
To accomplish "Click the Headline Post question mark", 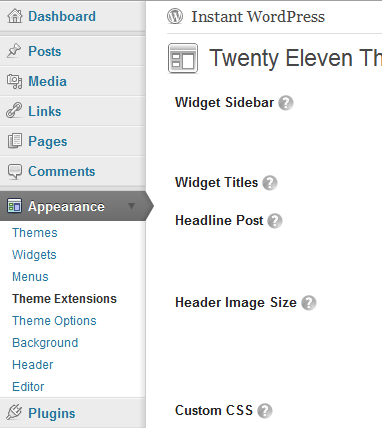I will coord(275,221).
